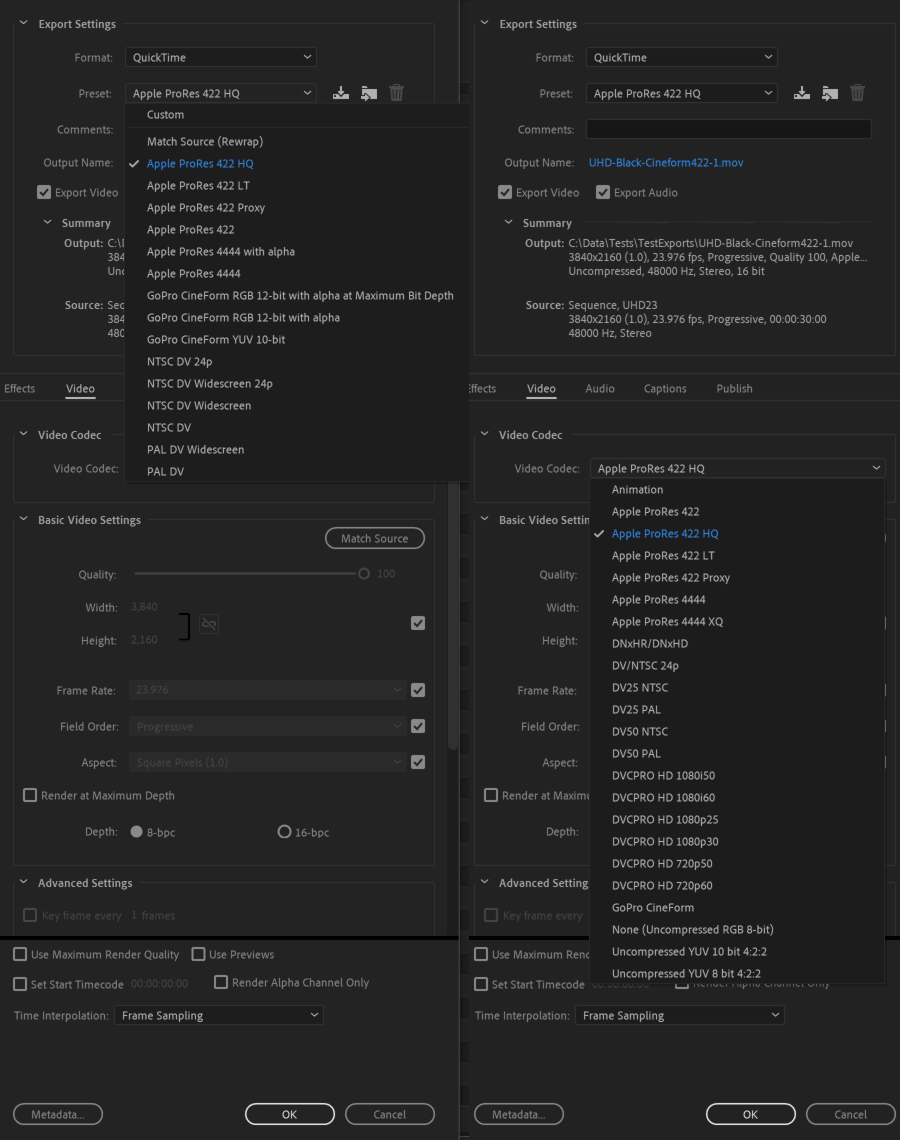The height and width of the screenshot is (1140, 900).
Task: Toggle Export Audio checkbox in right panel
Action: pos(603,193)
